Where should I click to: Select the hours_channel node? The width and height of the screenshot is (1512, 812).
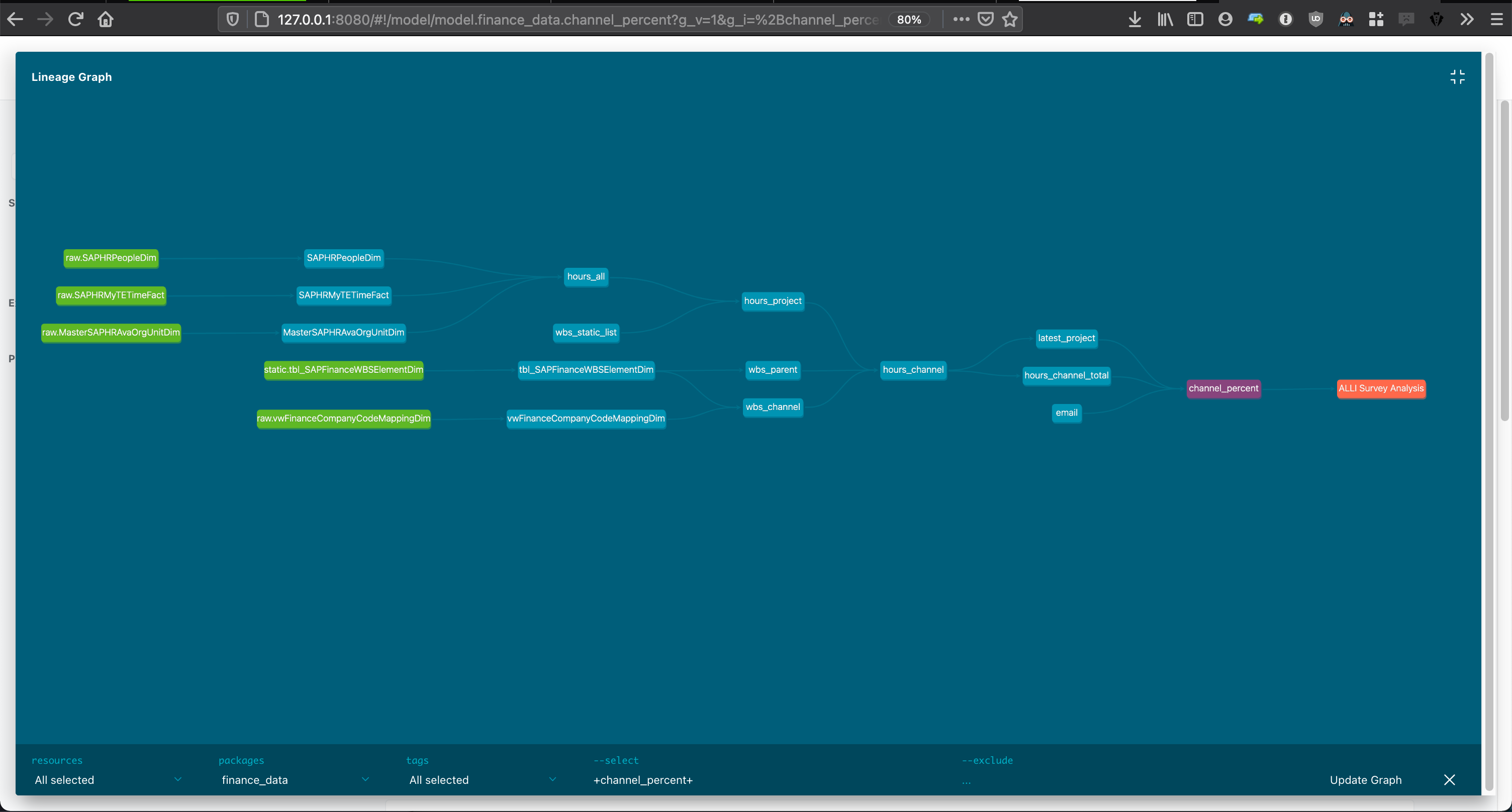coord(913,370)
